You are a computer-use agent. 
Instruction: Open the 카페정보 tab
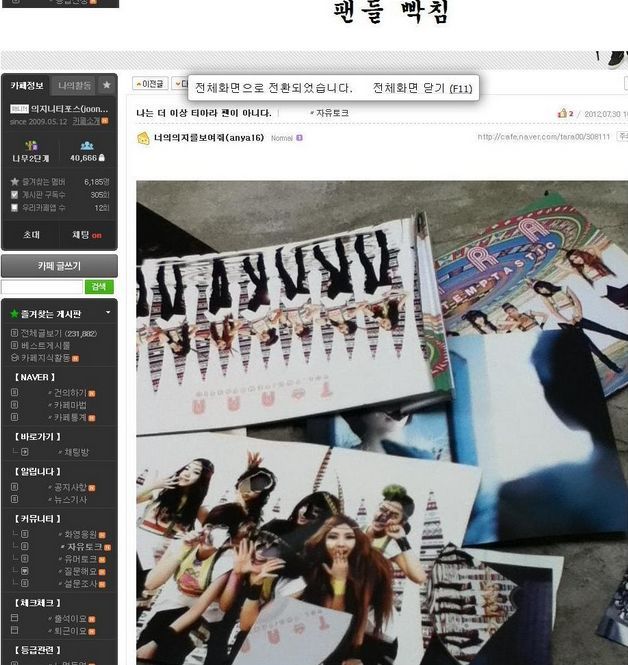(27, 86)
